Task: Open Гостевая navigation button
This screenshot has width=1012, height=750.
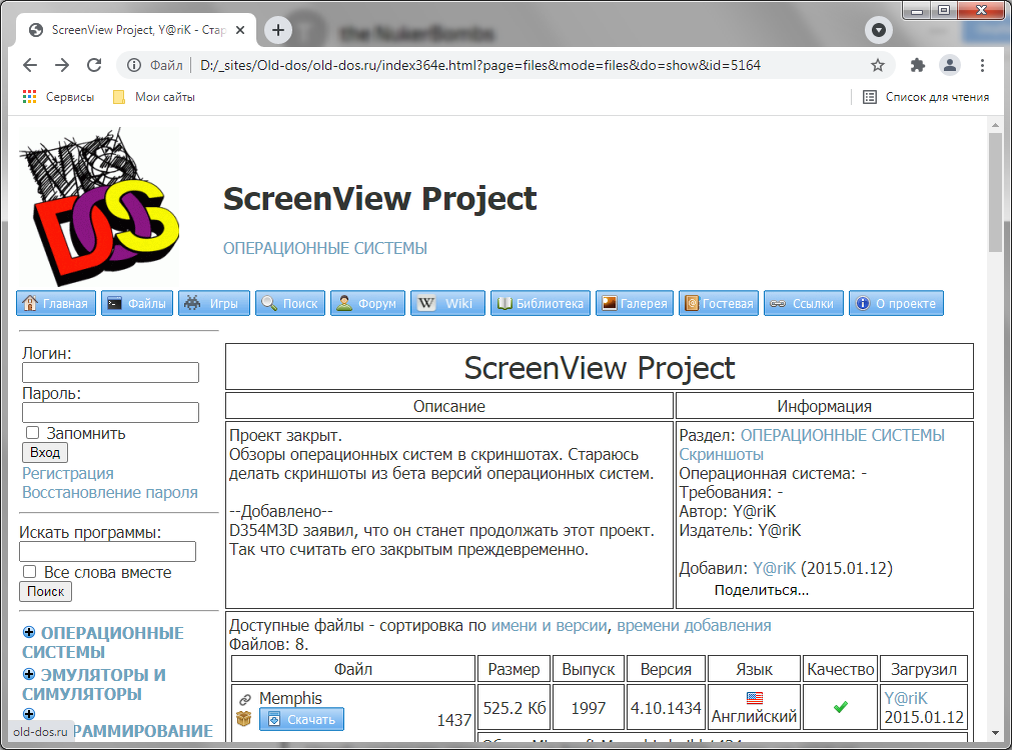Action: 719,303
